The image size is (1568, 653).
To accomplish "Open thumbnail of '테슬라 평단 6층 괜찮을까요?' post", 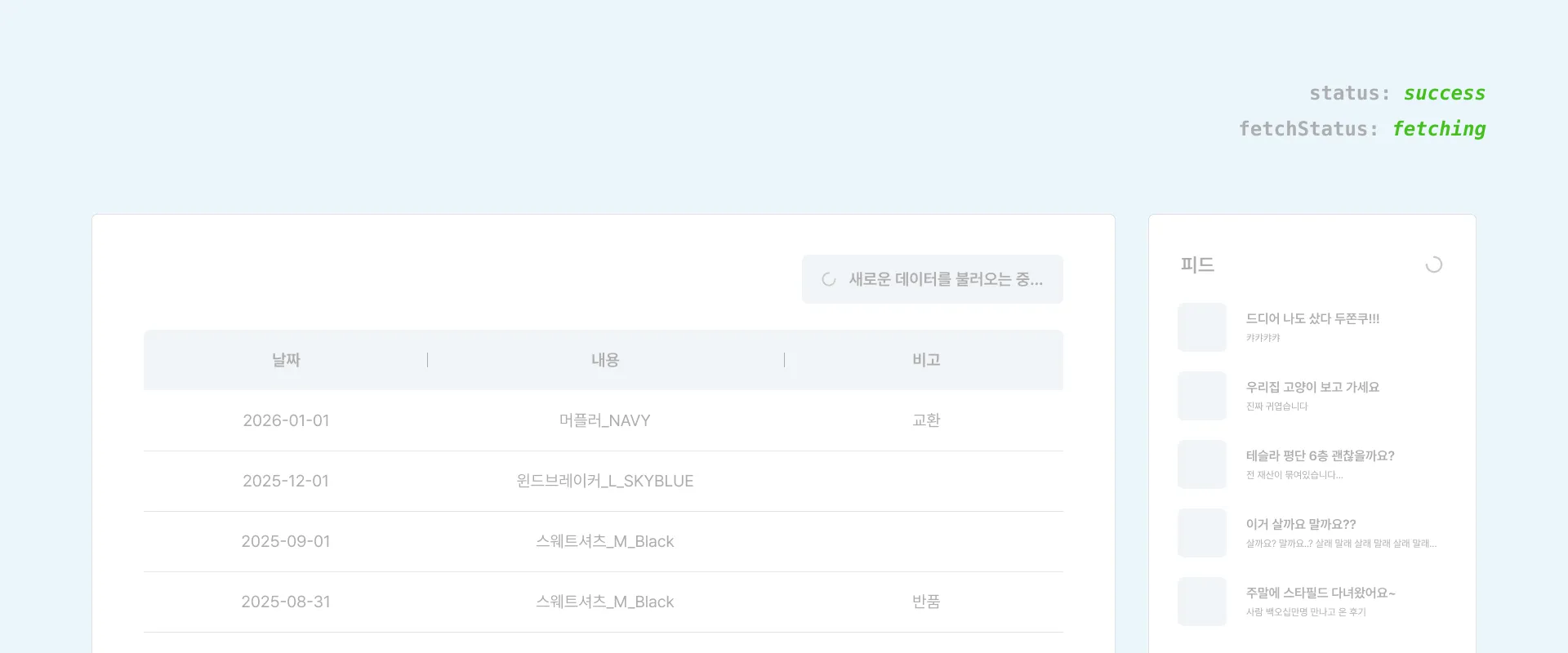I will (x=1201, y=464).
